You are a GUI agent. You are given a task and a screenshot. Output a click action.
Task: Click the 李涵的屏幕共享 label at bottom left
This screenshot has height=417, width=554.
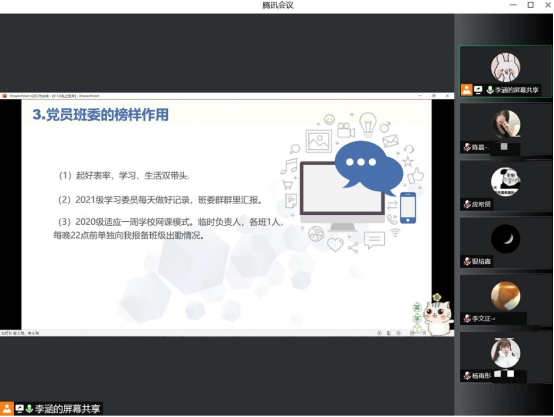coord(67,409)
